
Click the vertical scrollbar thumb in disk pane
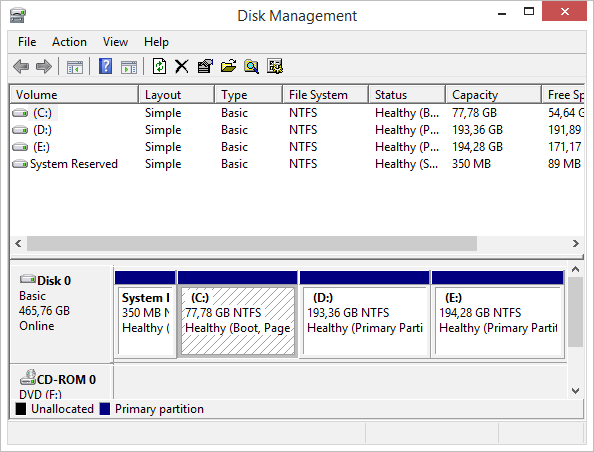[x=575, y=312]
